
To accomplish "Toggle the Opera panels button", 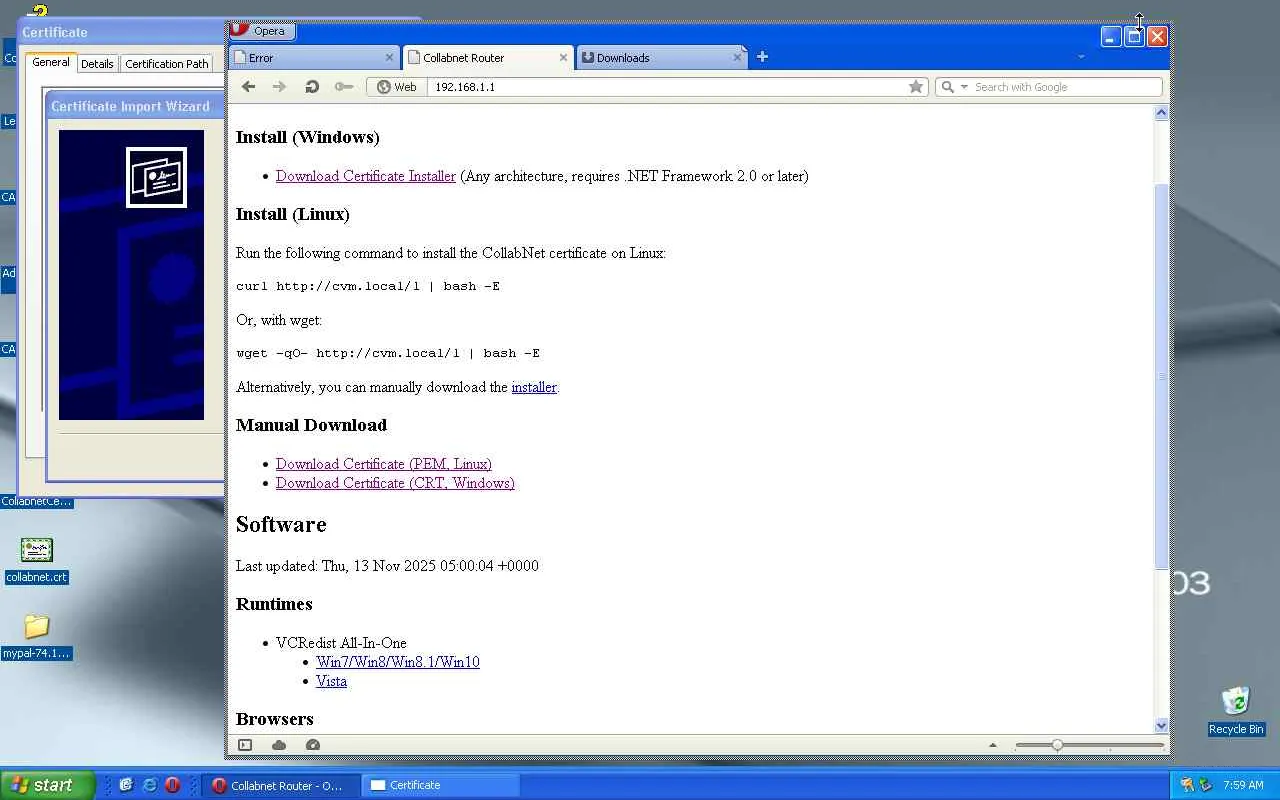I will coord(245,745).
